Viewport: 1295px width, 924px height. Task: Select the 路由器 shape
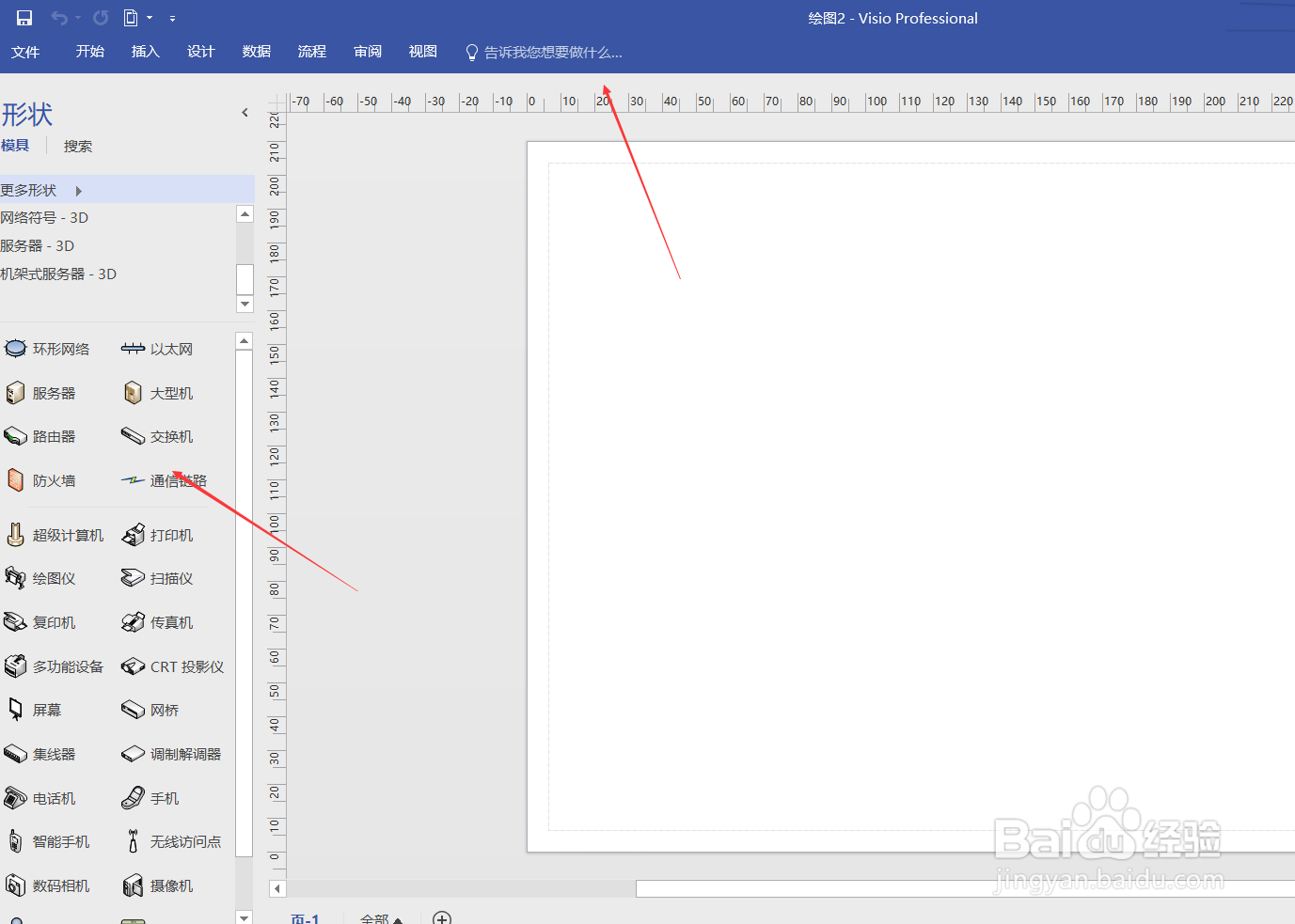point(39,437)
